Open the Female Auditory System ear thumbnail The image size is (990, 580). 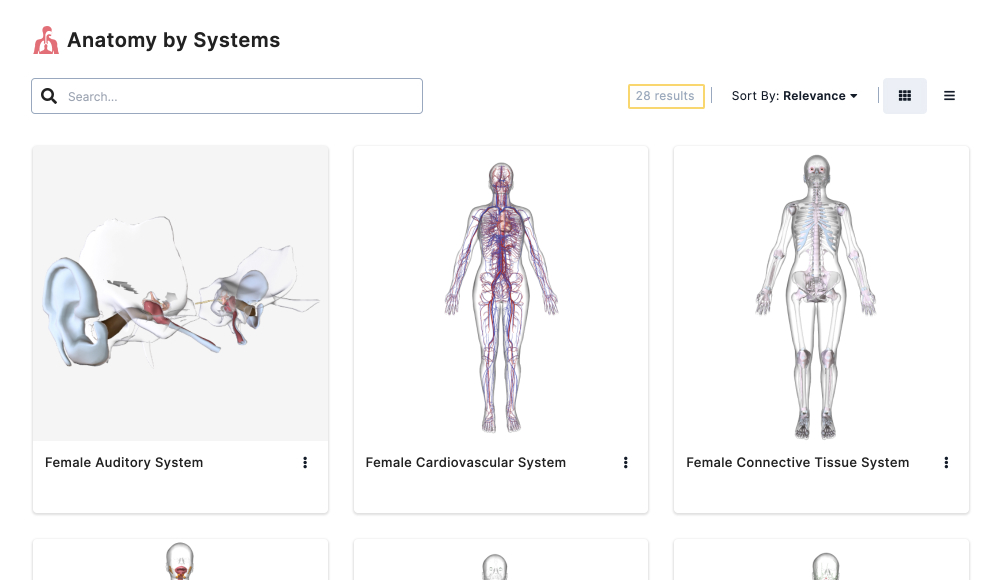coord(181,293)
